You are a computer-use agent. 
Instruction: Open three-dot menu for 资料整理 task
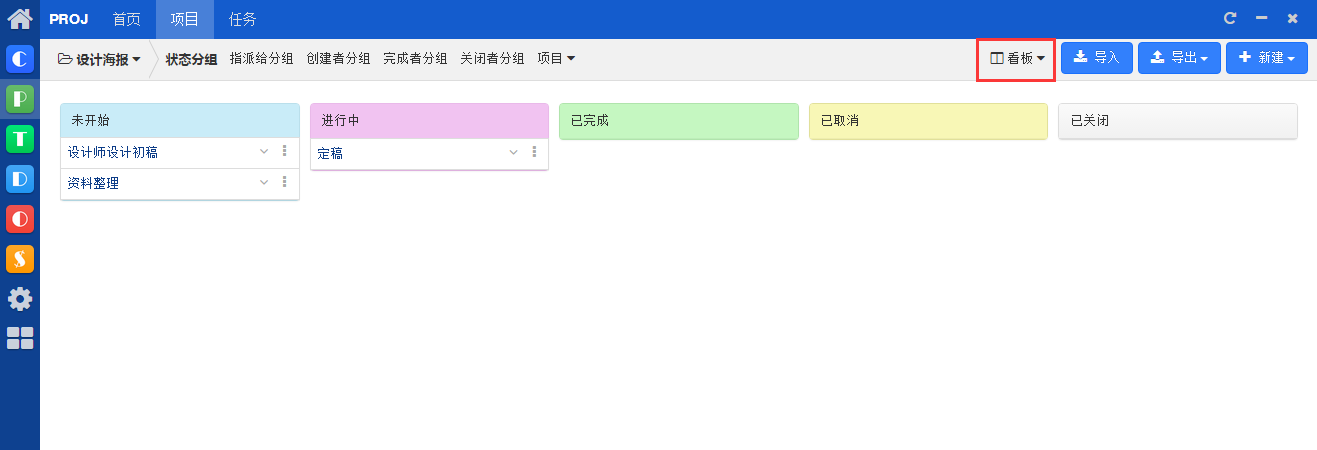(284, 182)
